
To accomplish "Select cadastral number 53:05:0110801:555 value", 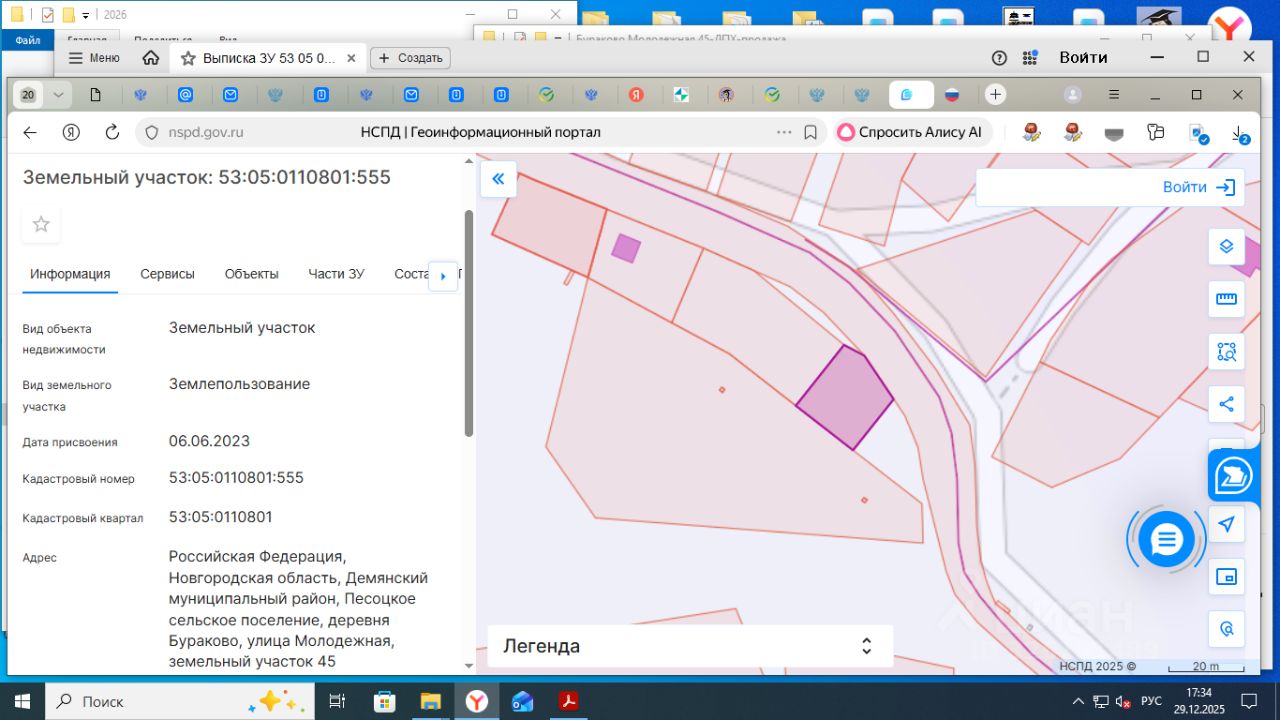I will tap(236, 478).
